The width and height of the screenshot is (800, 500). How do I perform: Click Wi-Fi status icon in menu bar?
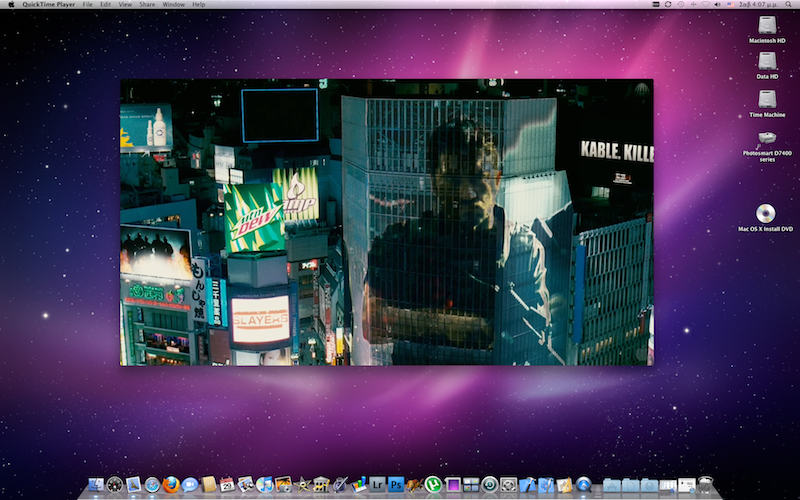click(x=706, y=4)
